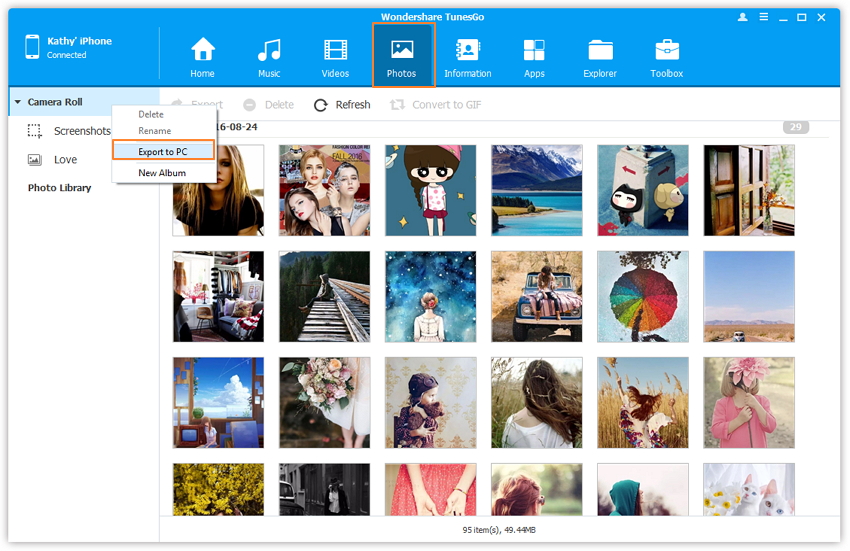This screenshot has width=850, height=551.
Task: Go to the Music section
Action: coord(269,50)
